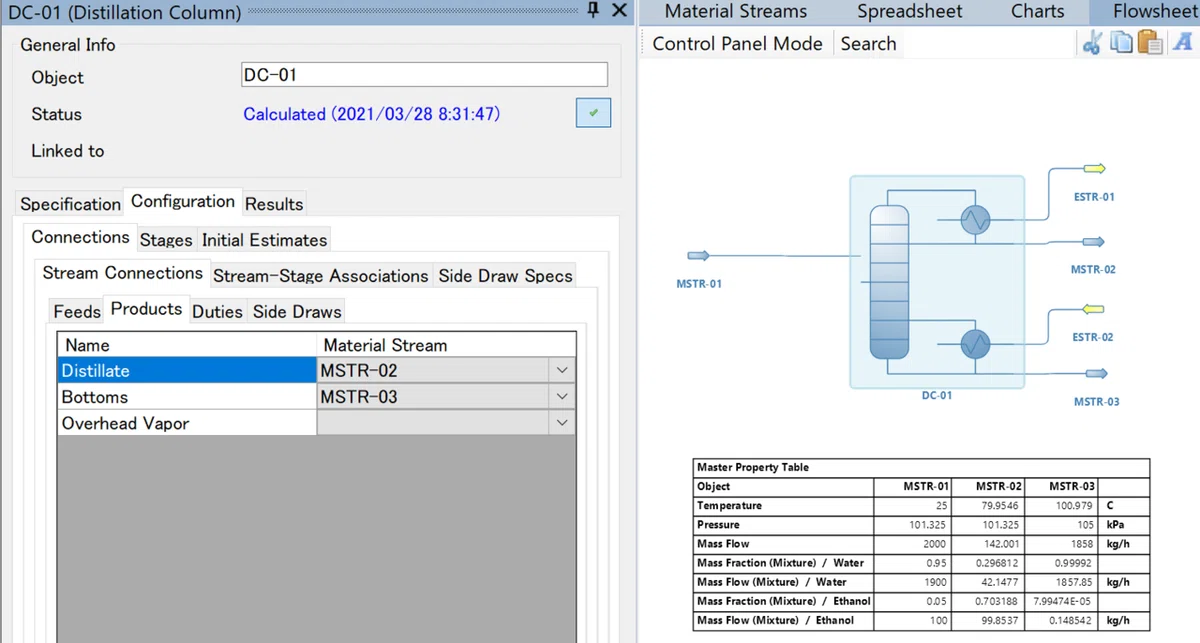Select the Distillate row name cell

(x=187, y=371)
